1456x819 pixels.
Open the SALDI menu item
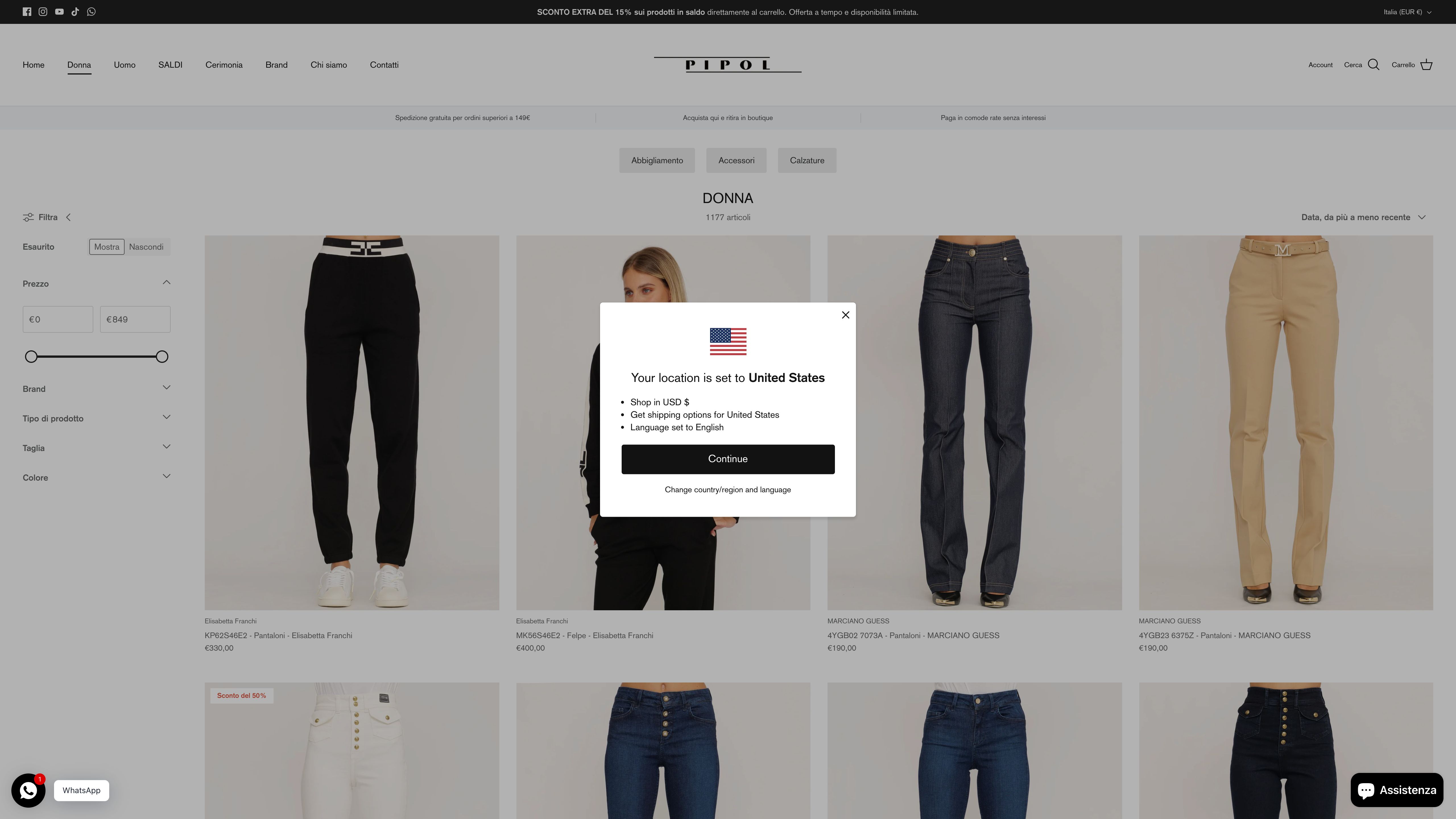tap(170, 65)
